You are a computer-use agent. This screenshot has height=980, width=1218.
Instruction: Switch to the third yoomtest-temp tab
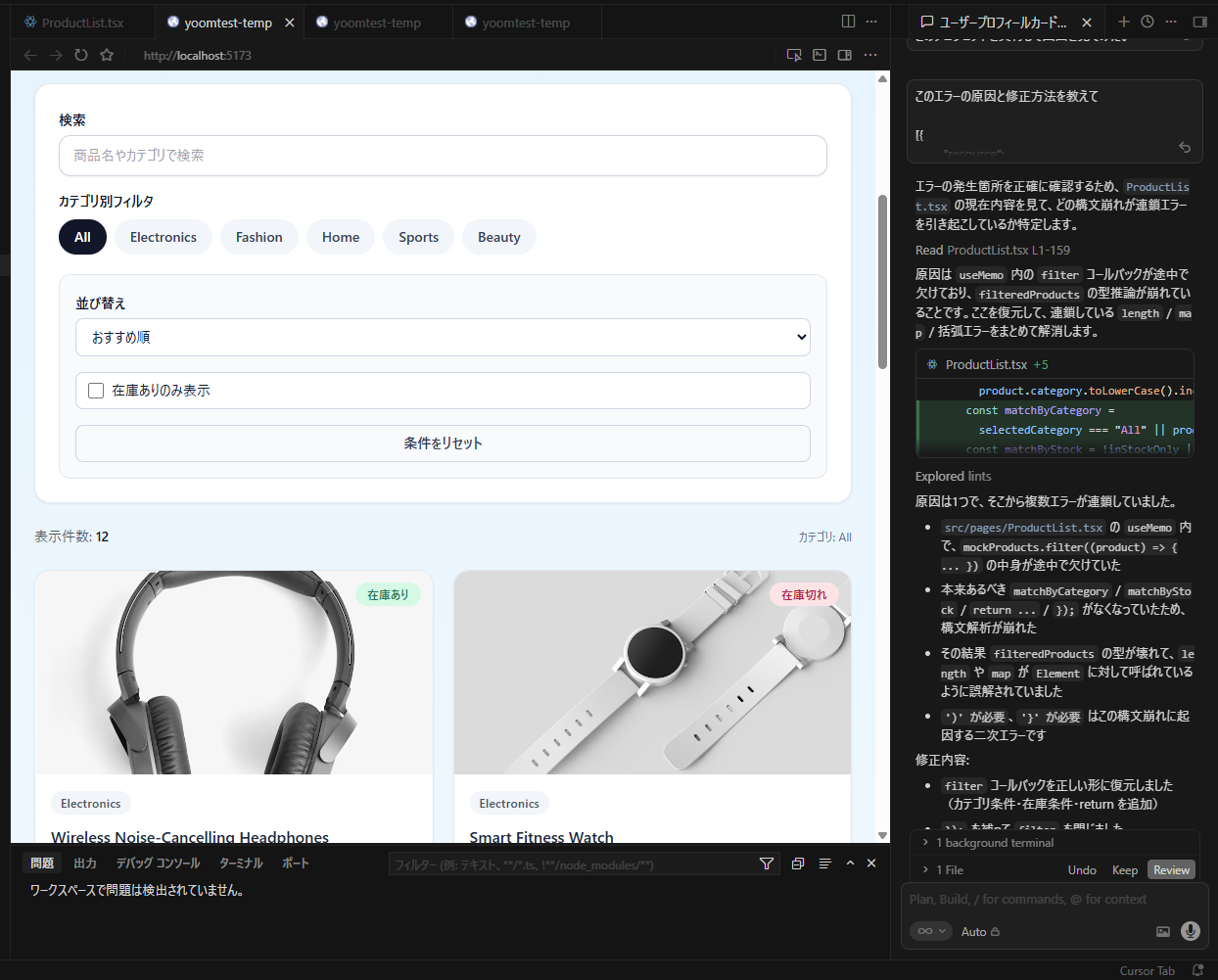click(526, 23)
